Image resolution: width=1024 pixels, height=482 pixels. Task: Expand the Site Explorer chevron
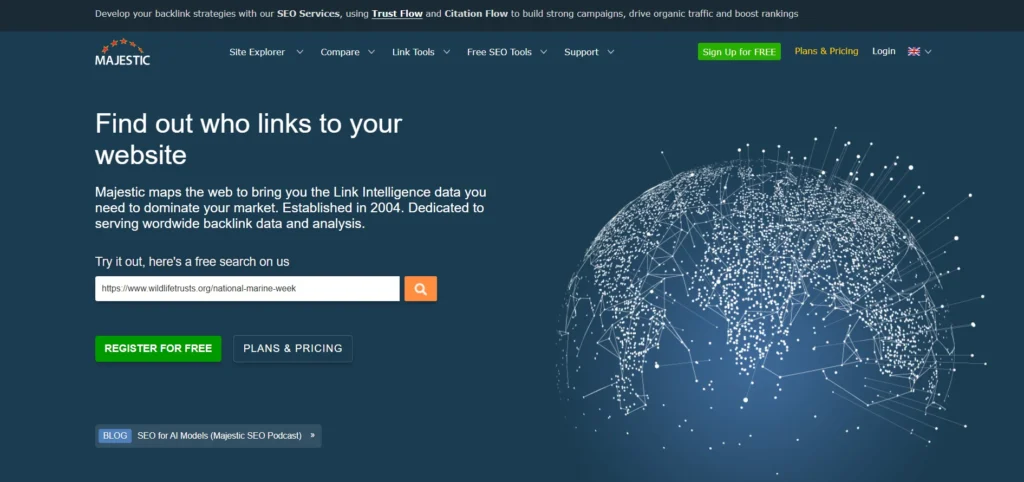(x=300, y=52)
